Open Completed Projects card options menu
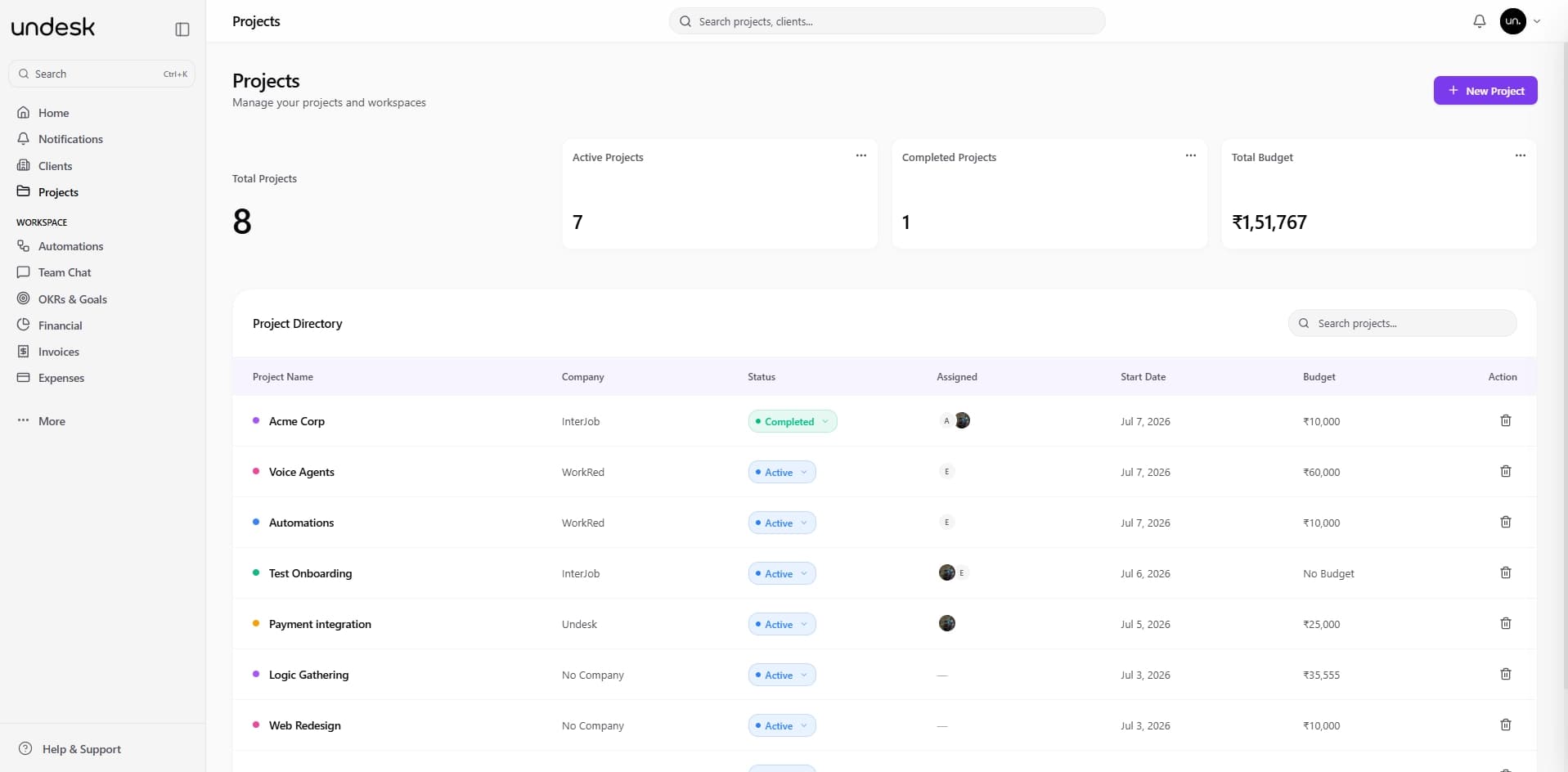The height and width of the screenshot is (772, 1568). click(x=1190, y=155)
